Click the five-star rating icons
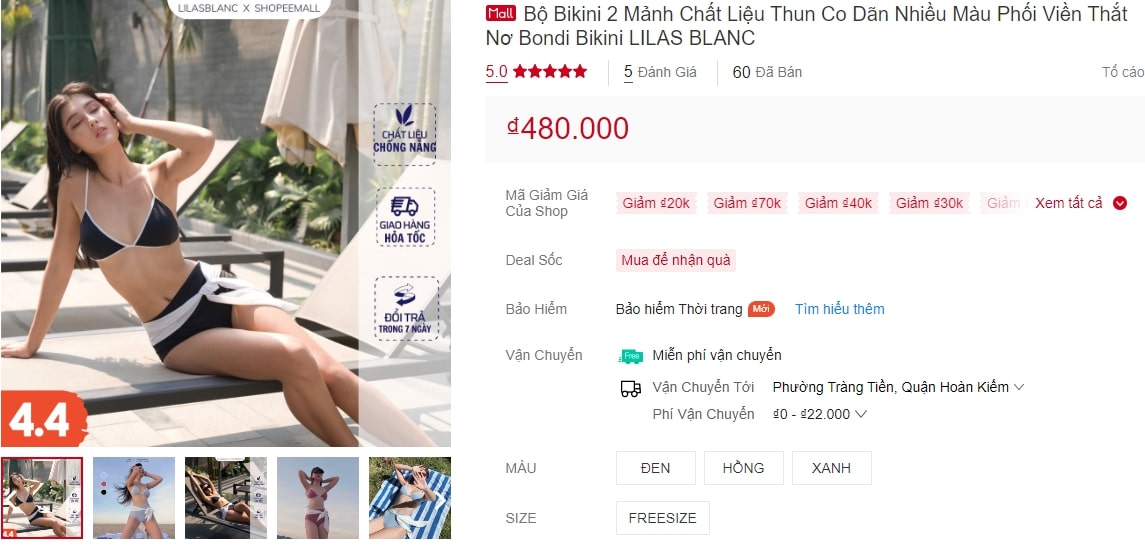The width and height of the screenshot is (1145, 554). [x=550, y=72]
